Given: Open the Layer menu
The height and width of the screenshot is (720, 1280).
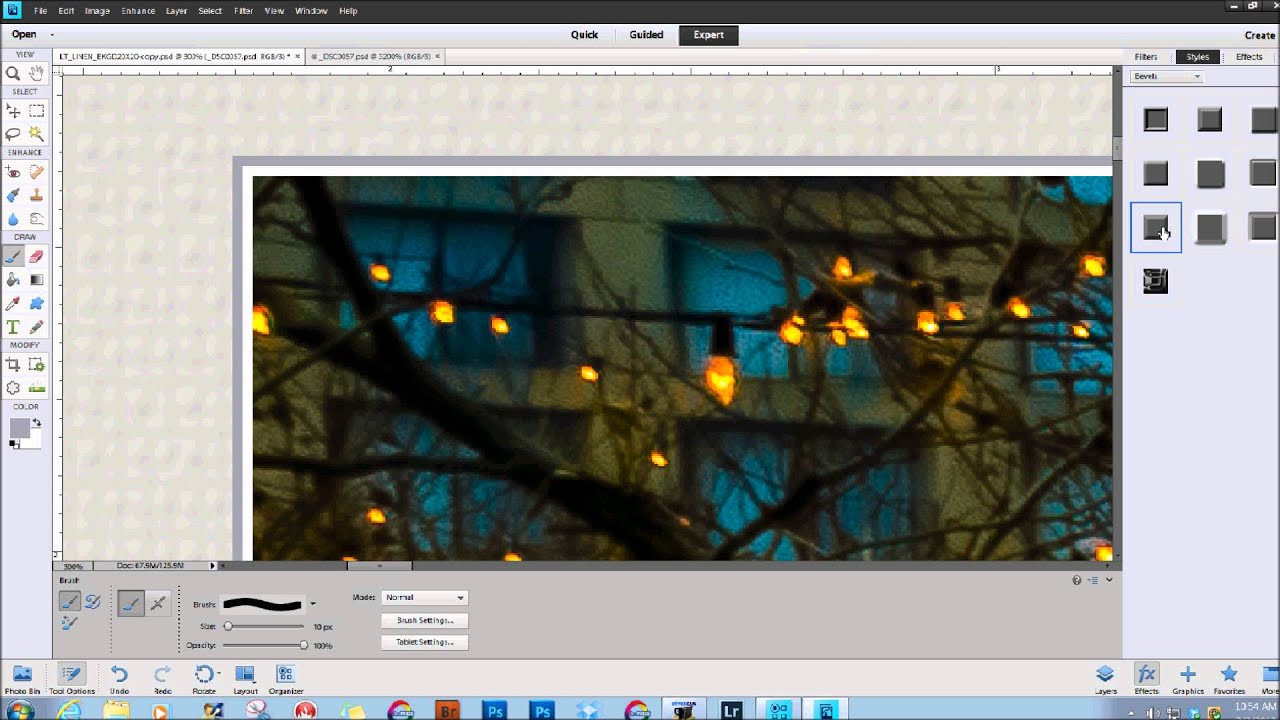Looking at the screenshot, I should (x=176, y=10).
